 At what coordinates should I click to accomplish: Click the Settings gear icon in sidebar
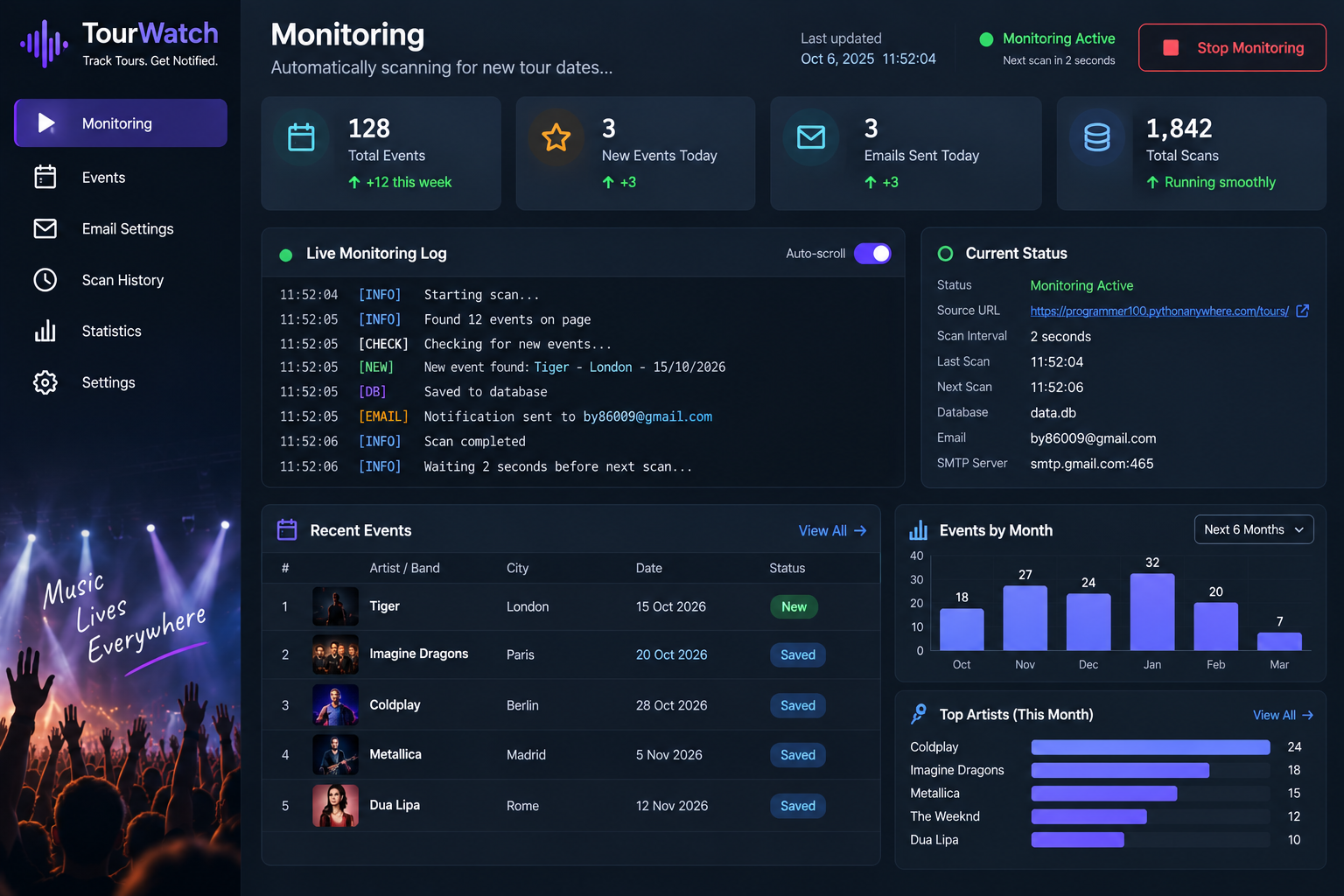click(45, 382)
